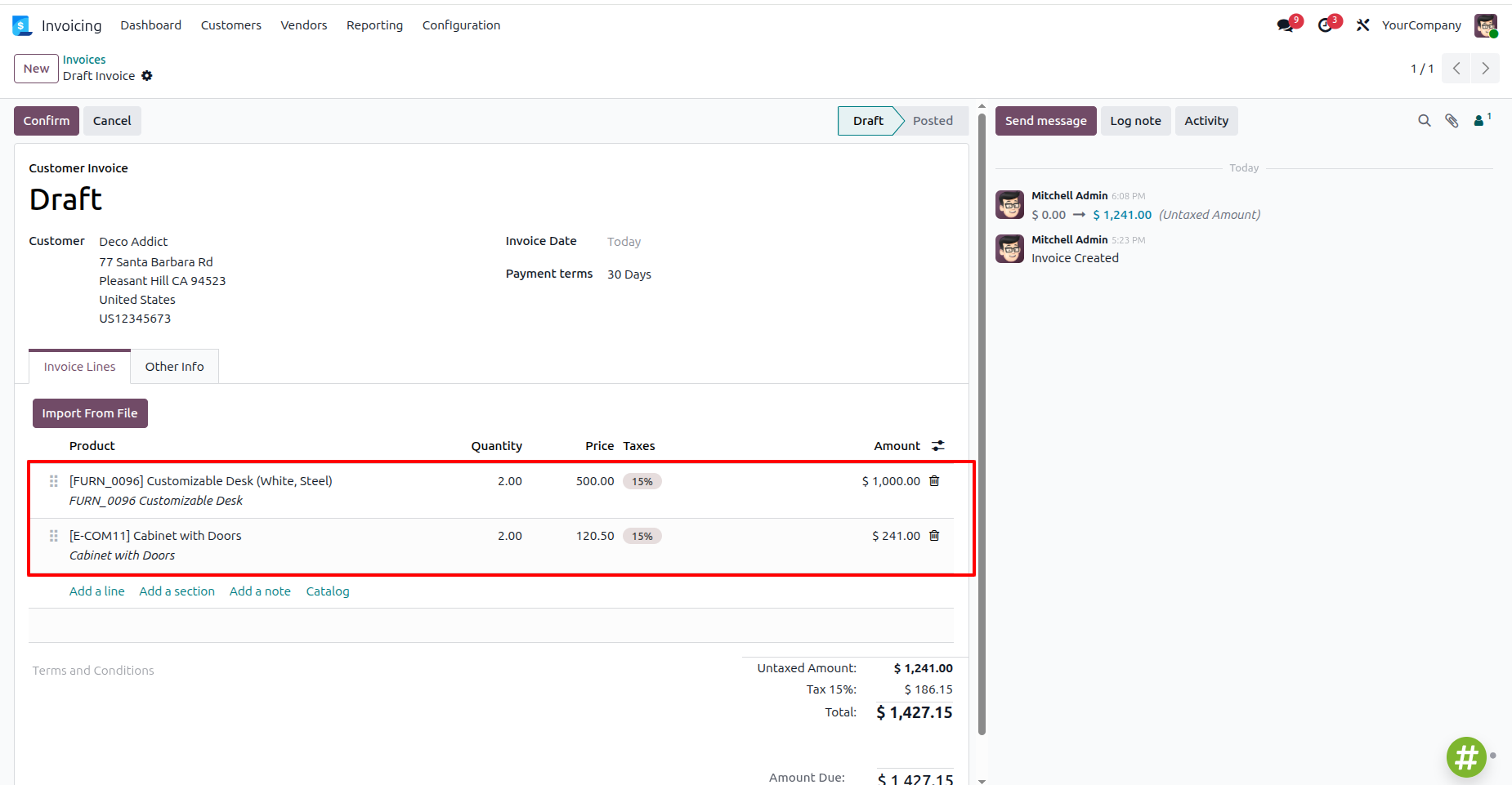Go to previous record arrow
This screenshot has height=785, width=1512.
[1456, 69]
